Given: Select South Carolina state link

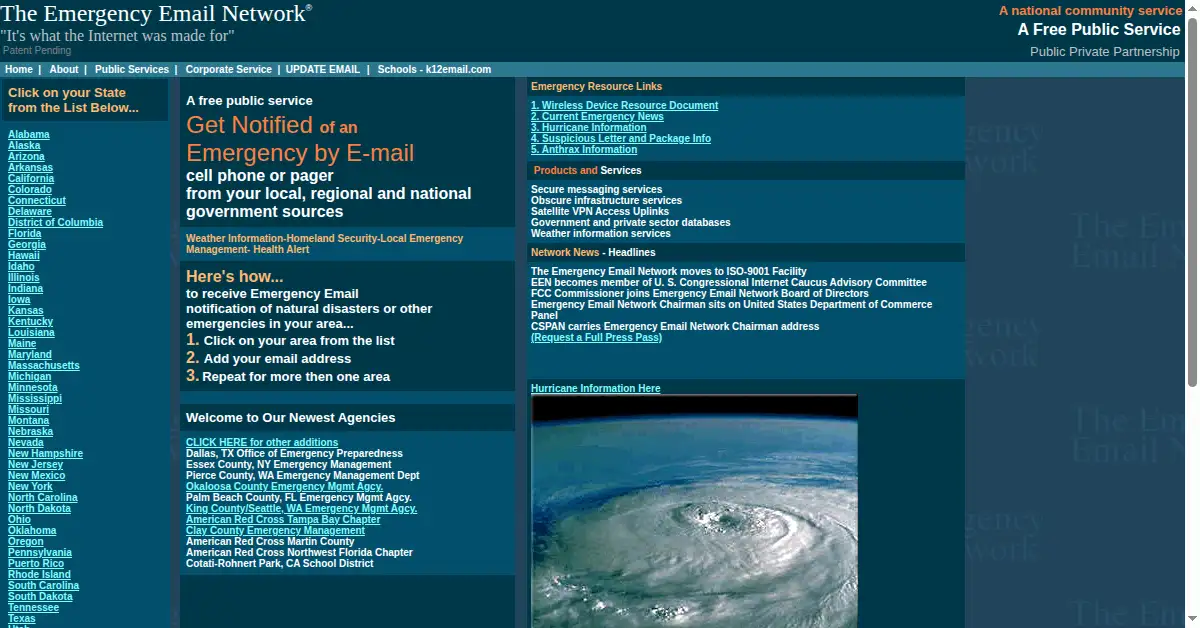Looking at the screenshot, I should (x=43, y=585).
